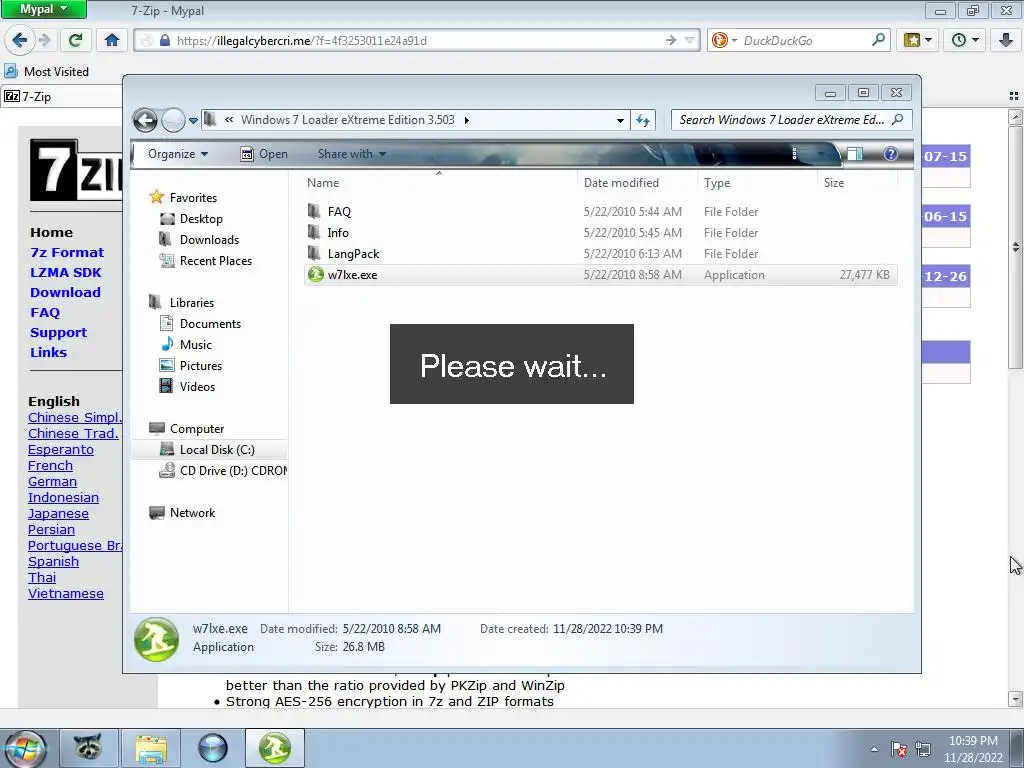Open Action Center flag tray icon
This screenshot has height=768, width=1024.
[899, 749]
